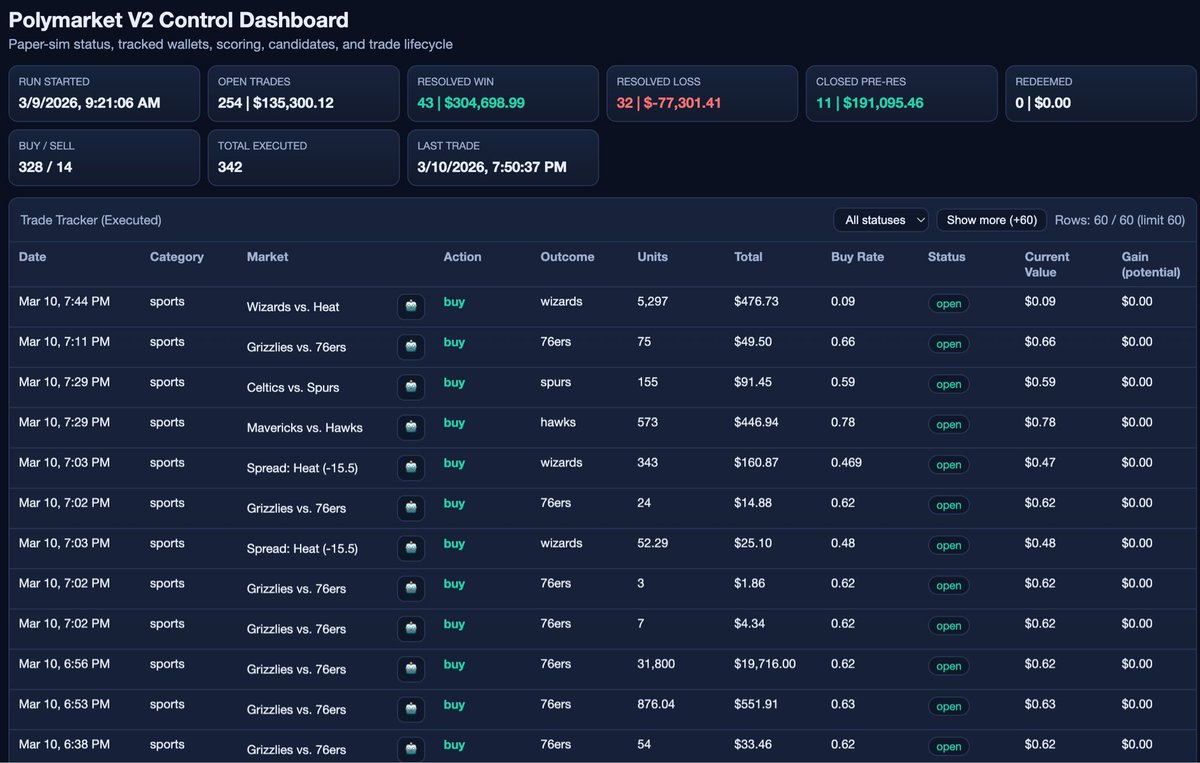
Task: Click the open badge in the 876.04-unit row
Action: (x=949, y=706)
